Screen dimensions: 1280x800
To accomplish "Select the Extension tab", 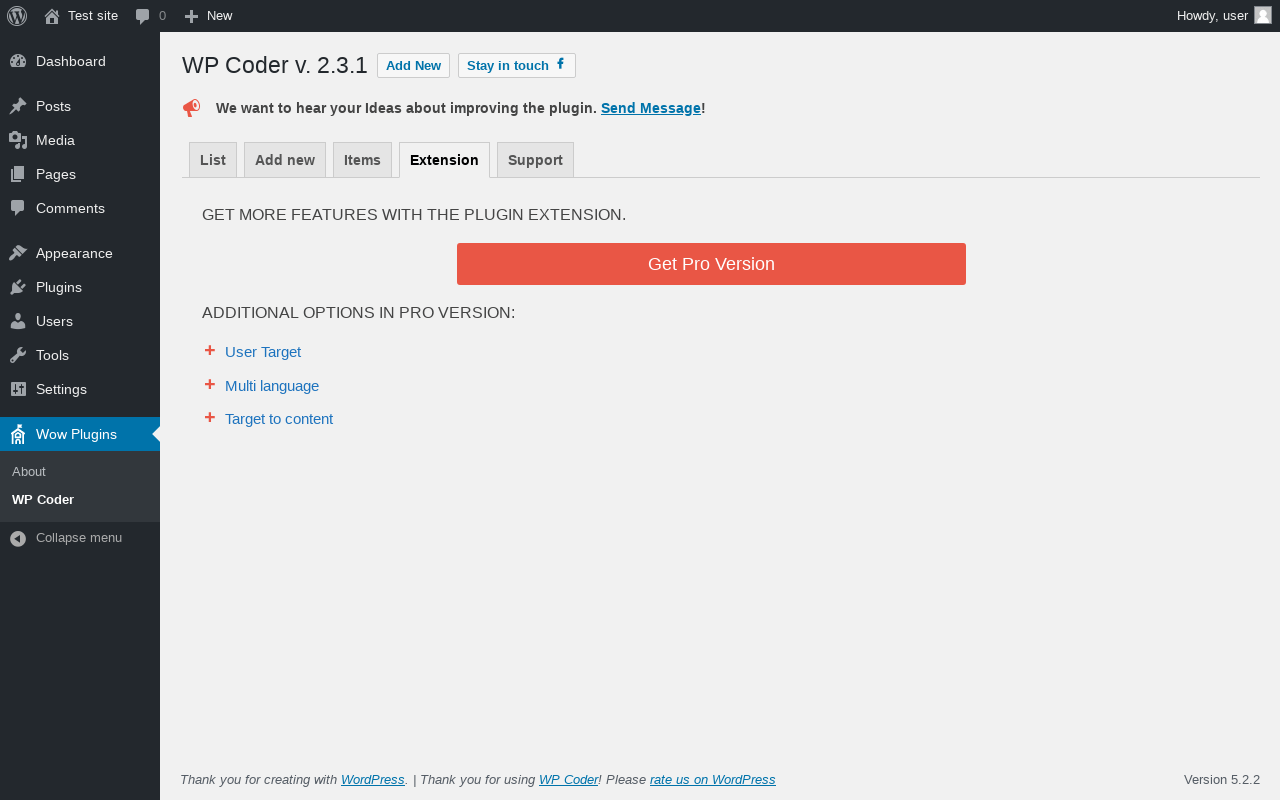I will (x=444, y=160).
